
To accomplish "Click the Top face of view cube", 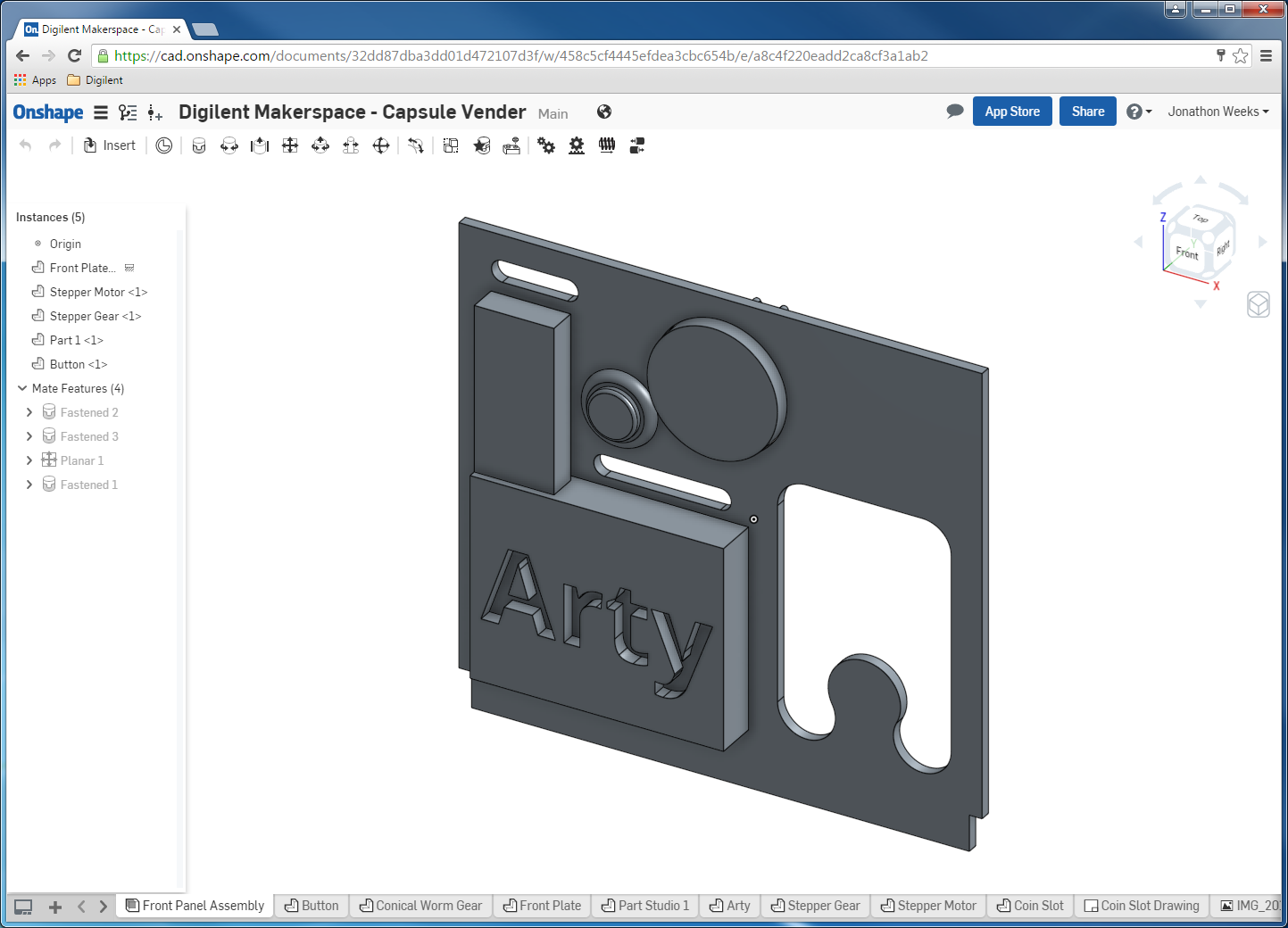I will pos(1201,219).
